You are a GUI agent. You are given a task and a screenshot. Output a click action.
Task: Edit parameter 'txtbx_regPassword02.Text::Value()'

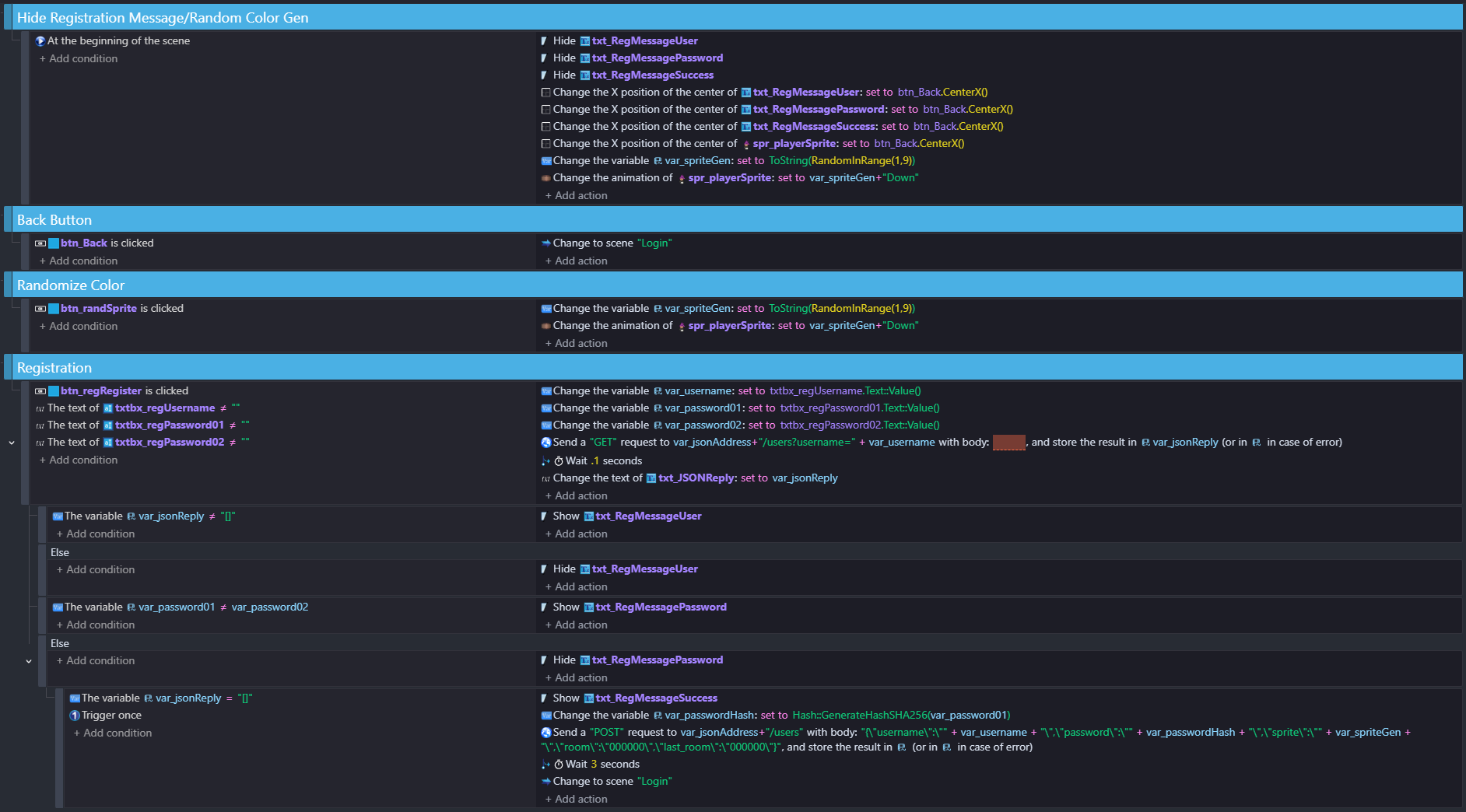point(860,425)
